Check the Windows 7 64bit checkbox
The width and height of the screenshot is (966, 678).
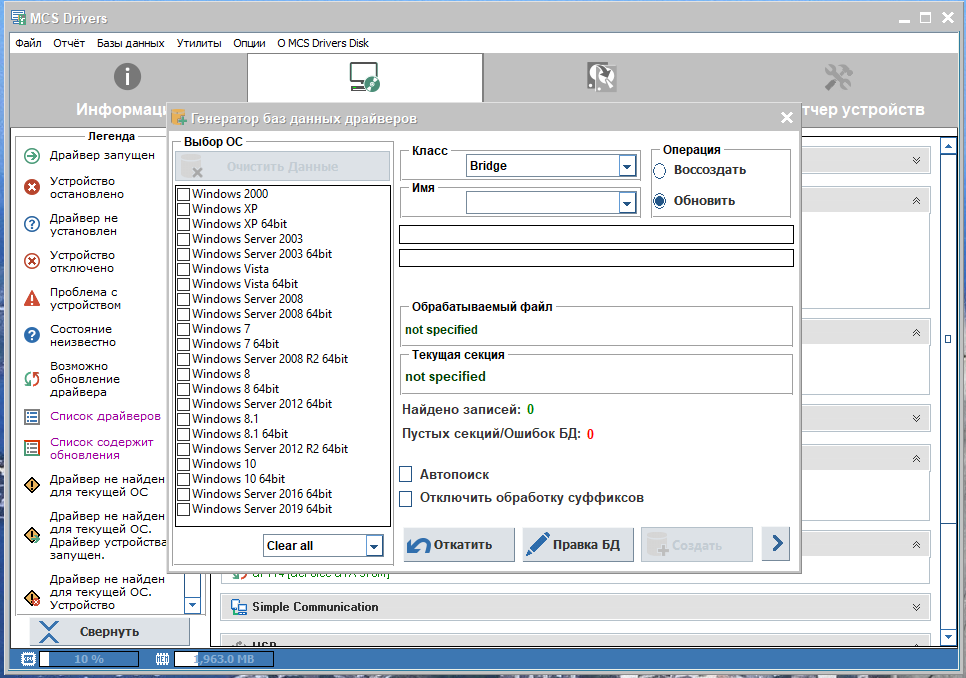tap(184, 344)
